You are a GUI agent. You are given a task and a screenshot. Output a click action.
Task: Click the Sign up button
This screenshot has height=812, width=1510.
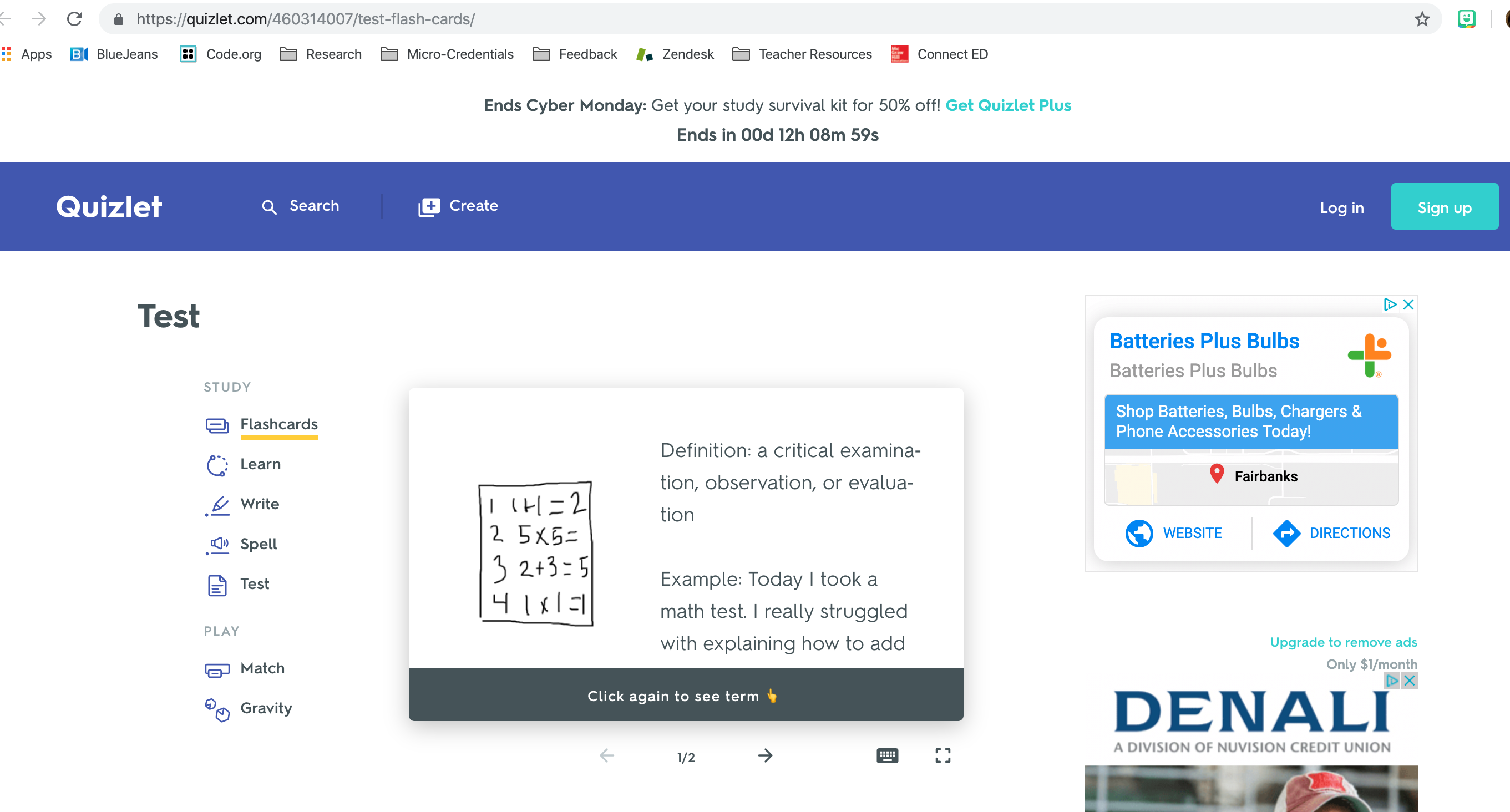coord(1444,207)
